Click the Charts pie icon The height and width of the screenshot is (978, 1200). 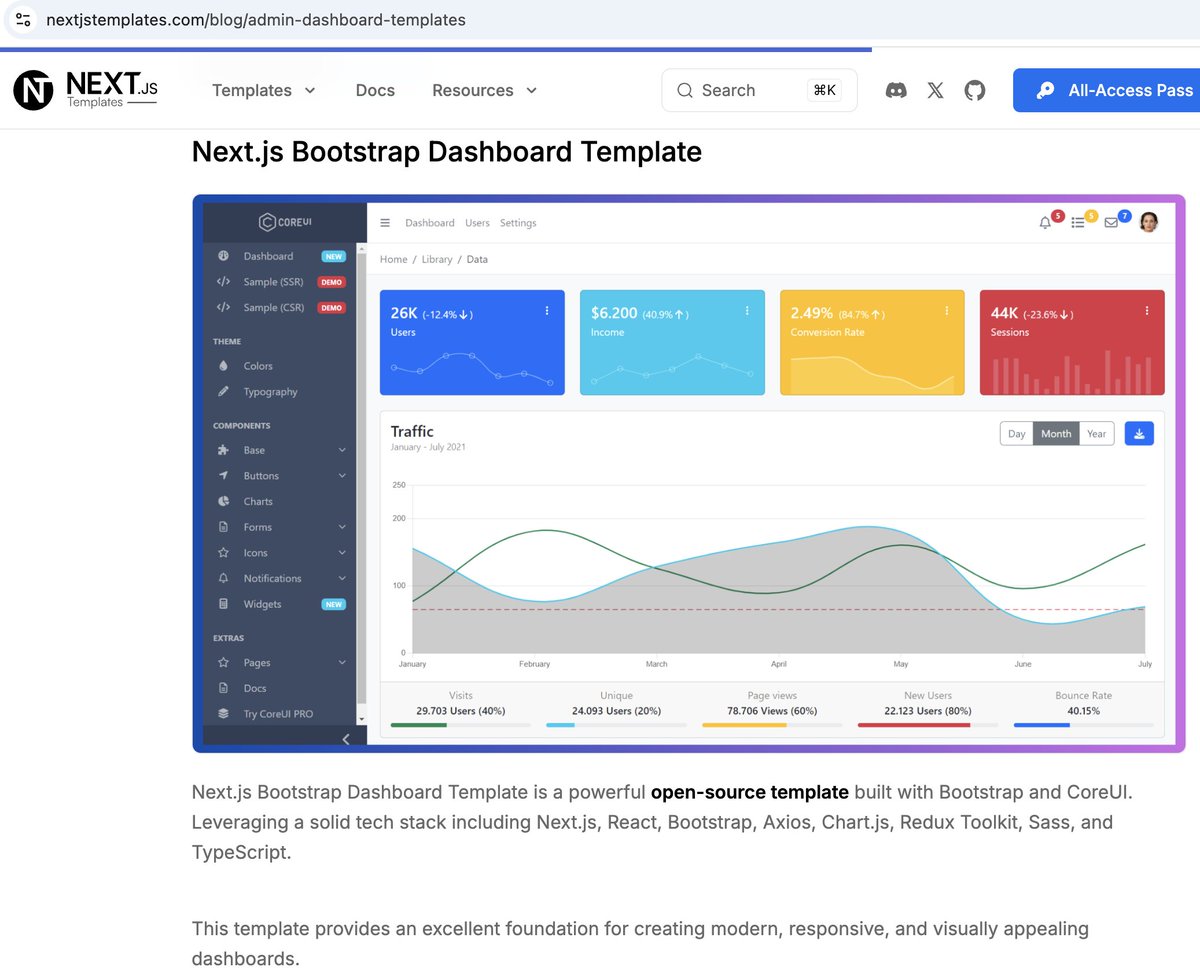click(x=223, y=501)
